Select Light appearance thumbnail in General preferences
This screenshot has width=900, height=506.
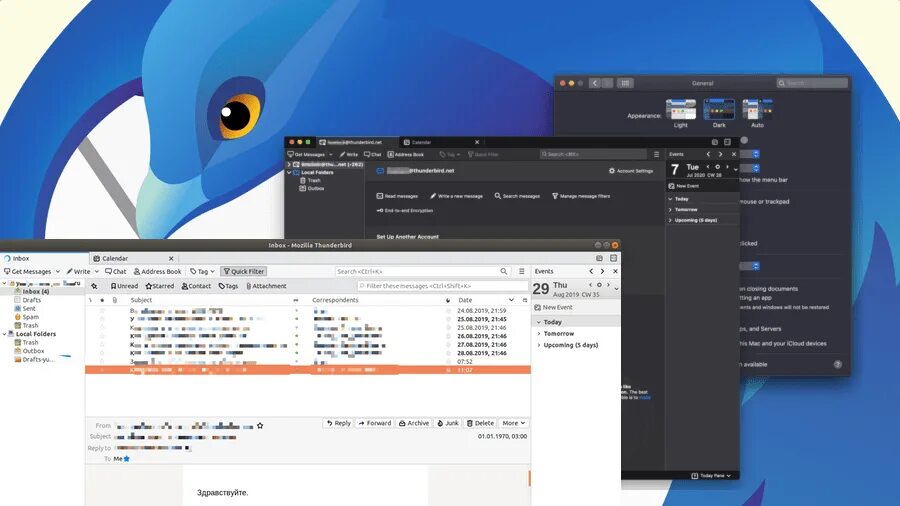pos(681,109)
